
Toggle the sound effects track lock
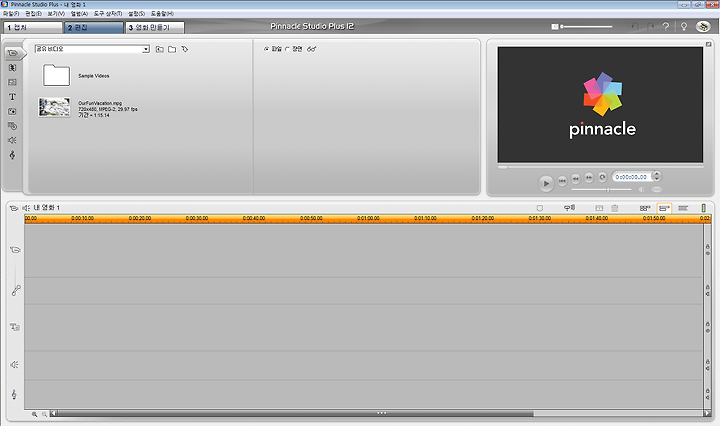click(x=708, y=364)
